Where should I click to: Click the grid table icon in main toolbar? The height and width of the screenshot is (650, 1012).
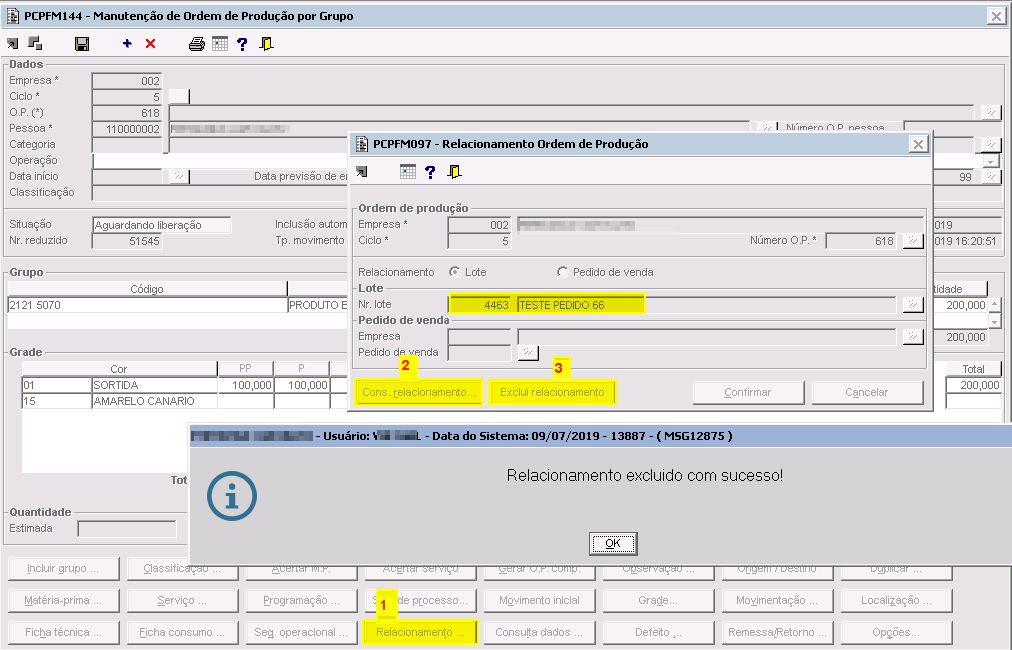220,44
